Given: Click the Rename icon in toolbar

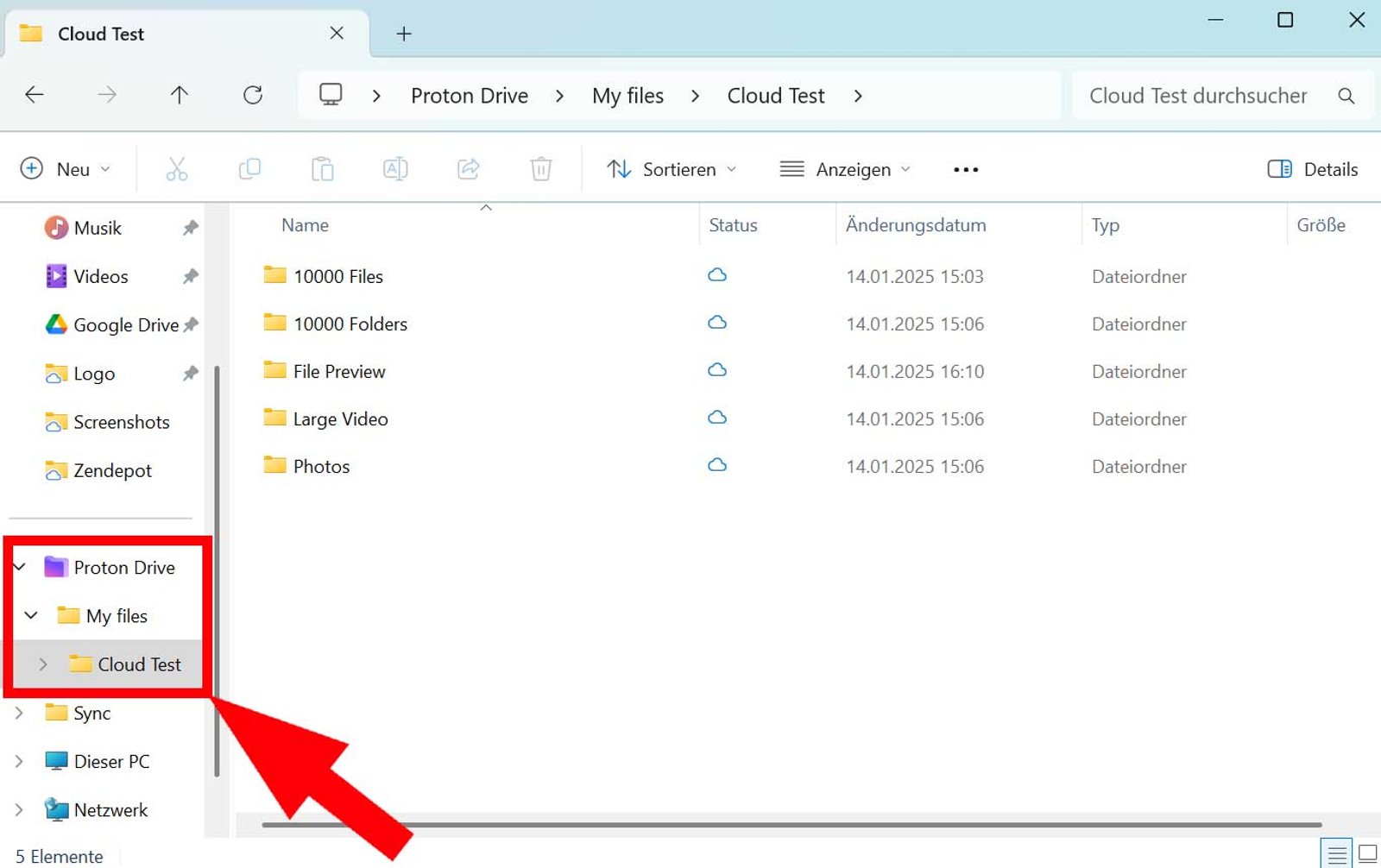Looking at the screenshot, I should pyautogui.click(x=395, y=169).
